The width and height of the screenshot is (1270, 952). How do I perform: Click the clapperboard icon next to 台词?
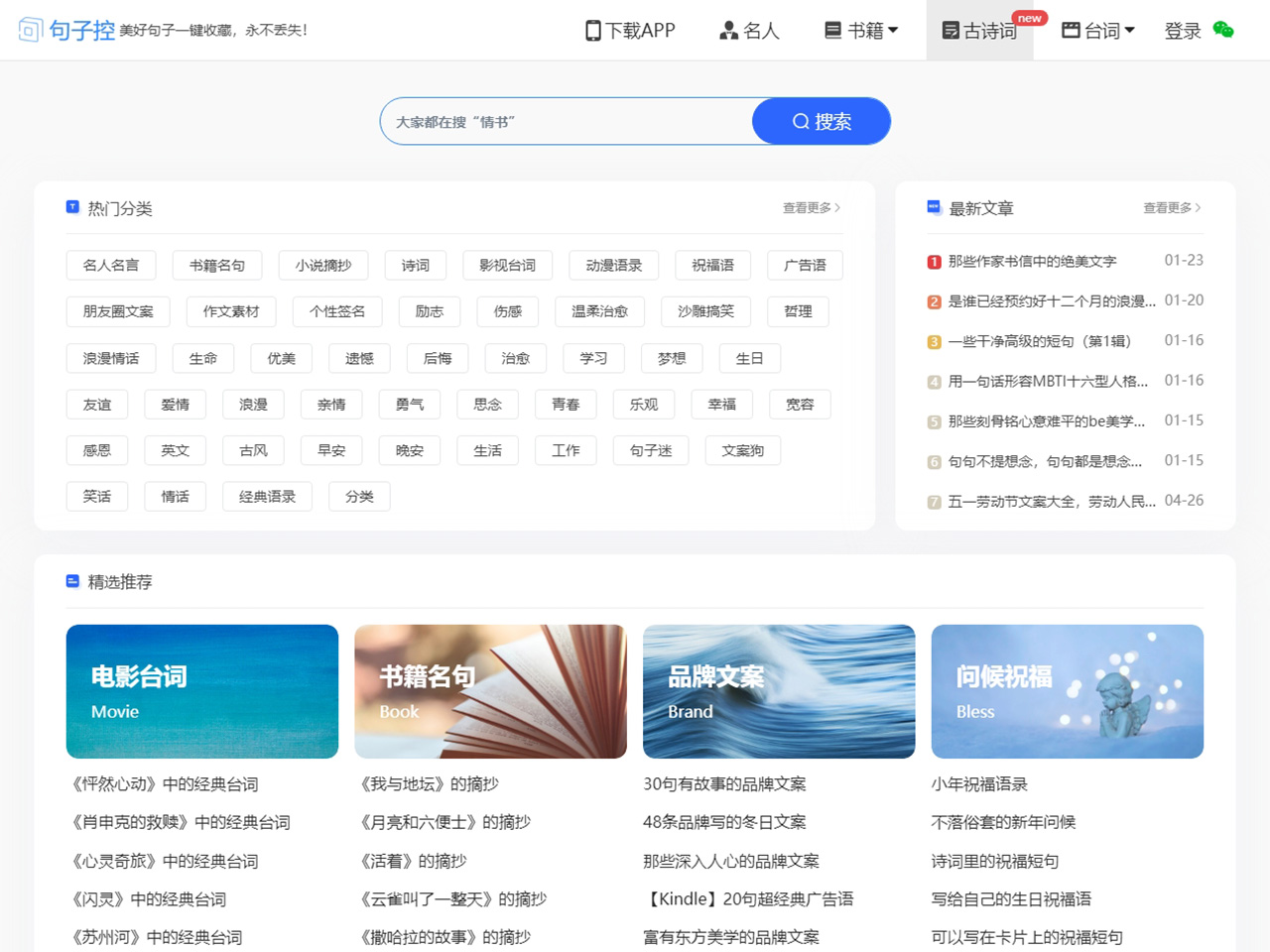(x=1072, y=30)
